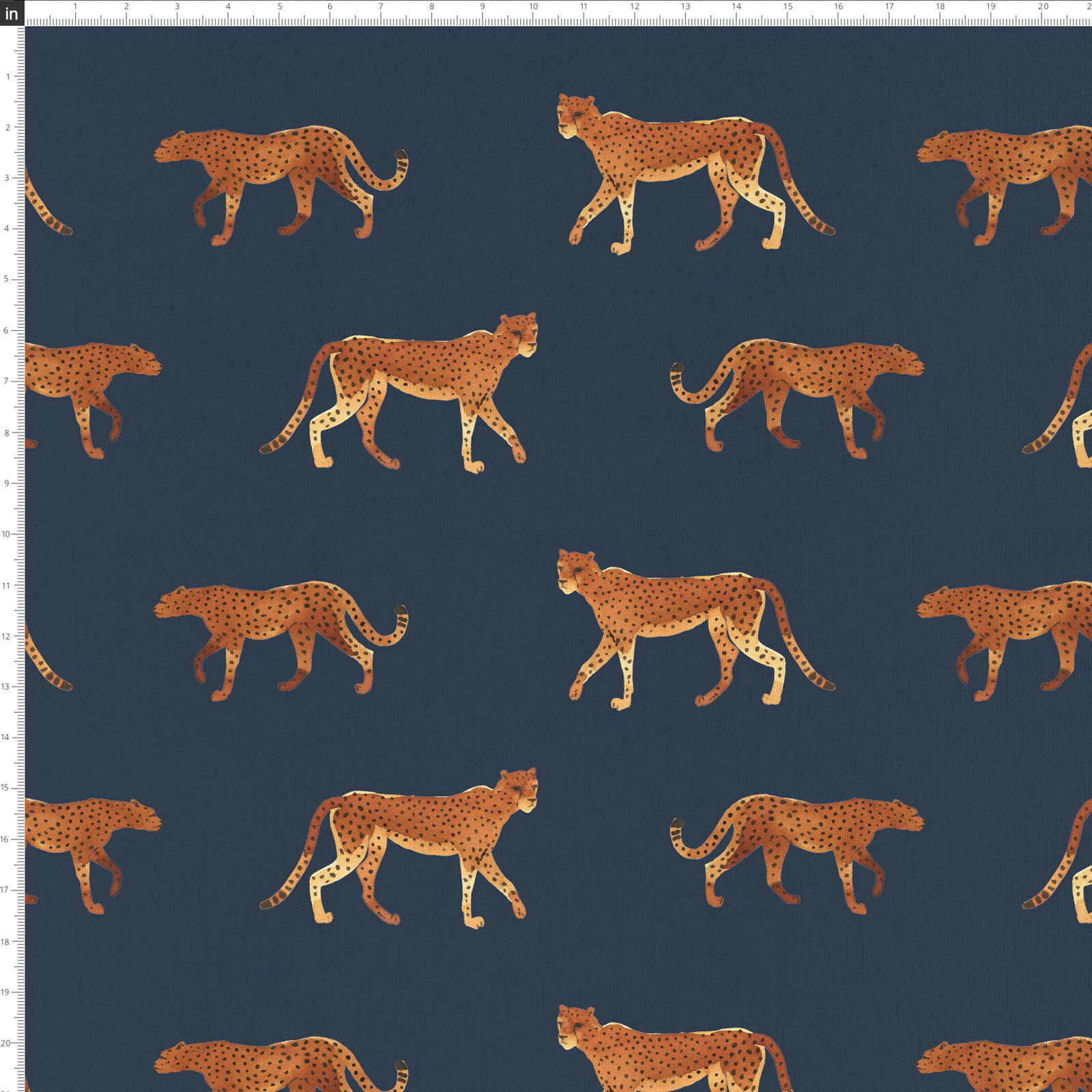Click the 18 inch mark on left ruler
Image resolution: width=1092 pixels, height=1092 pixels.
click(x=6, y=942)
